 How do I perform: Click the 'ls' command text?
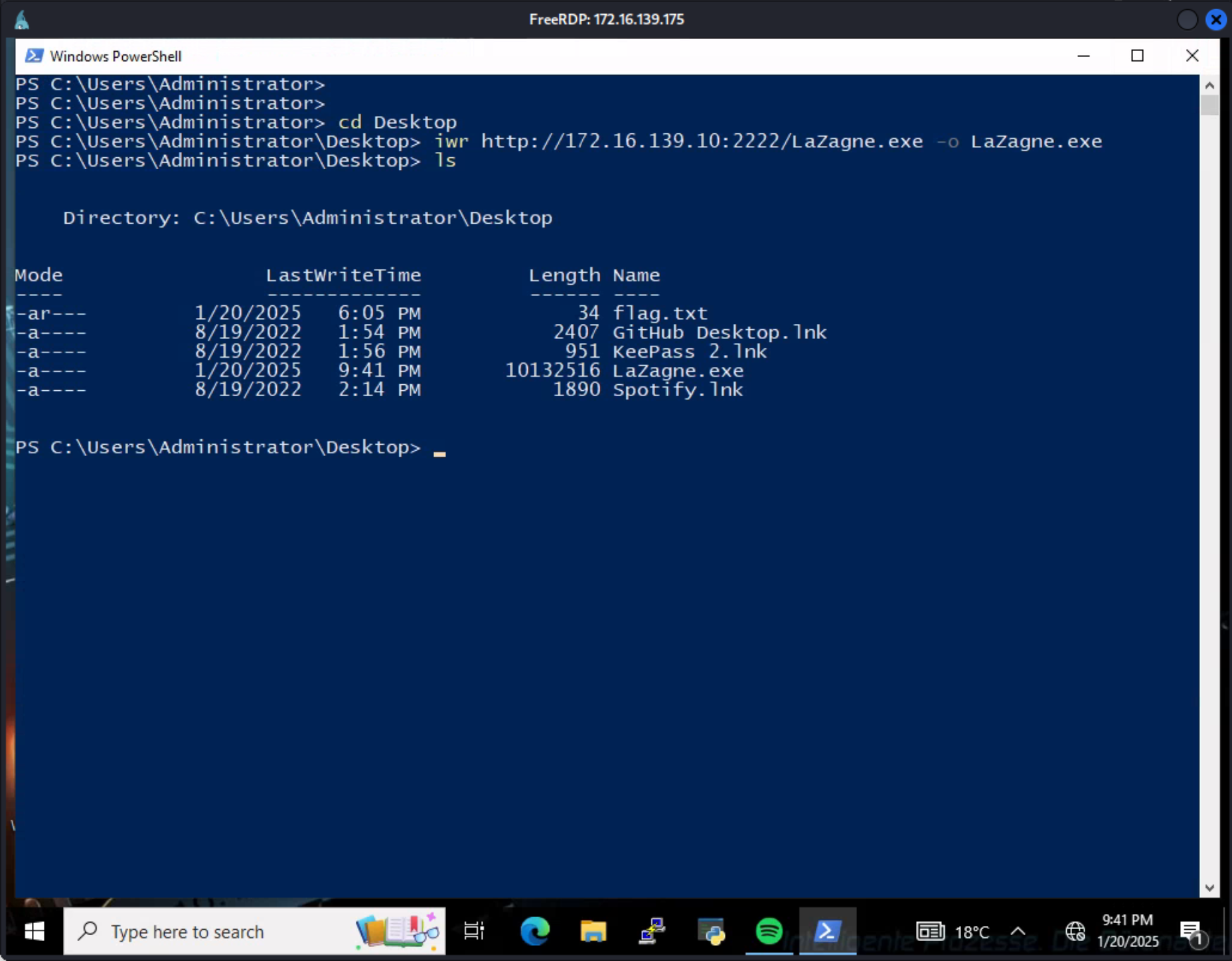click(445, 161)
